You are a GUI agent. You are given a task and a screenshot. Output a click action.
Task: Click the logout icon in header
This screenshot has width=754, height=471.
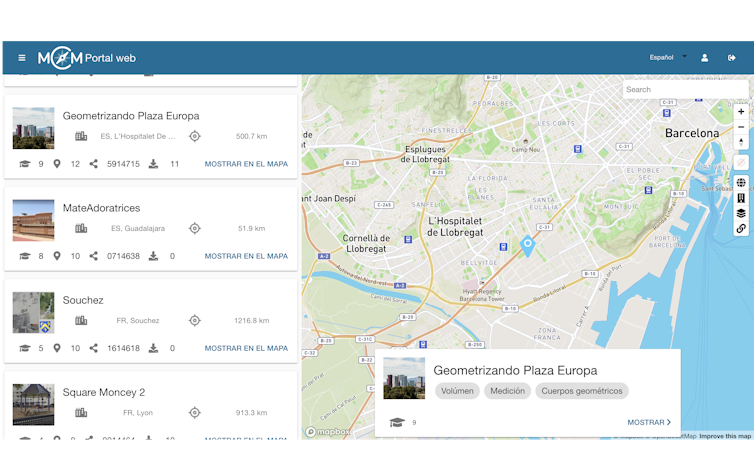[732, 58]
